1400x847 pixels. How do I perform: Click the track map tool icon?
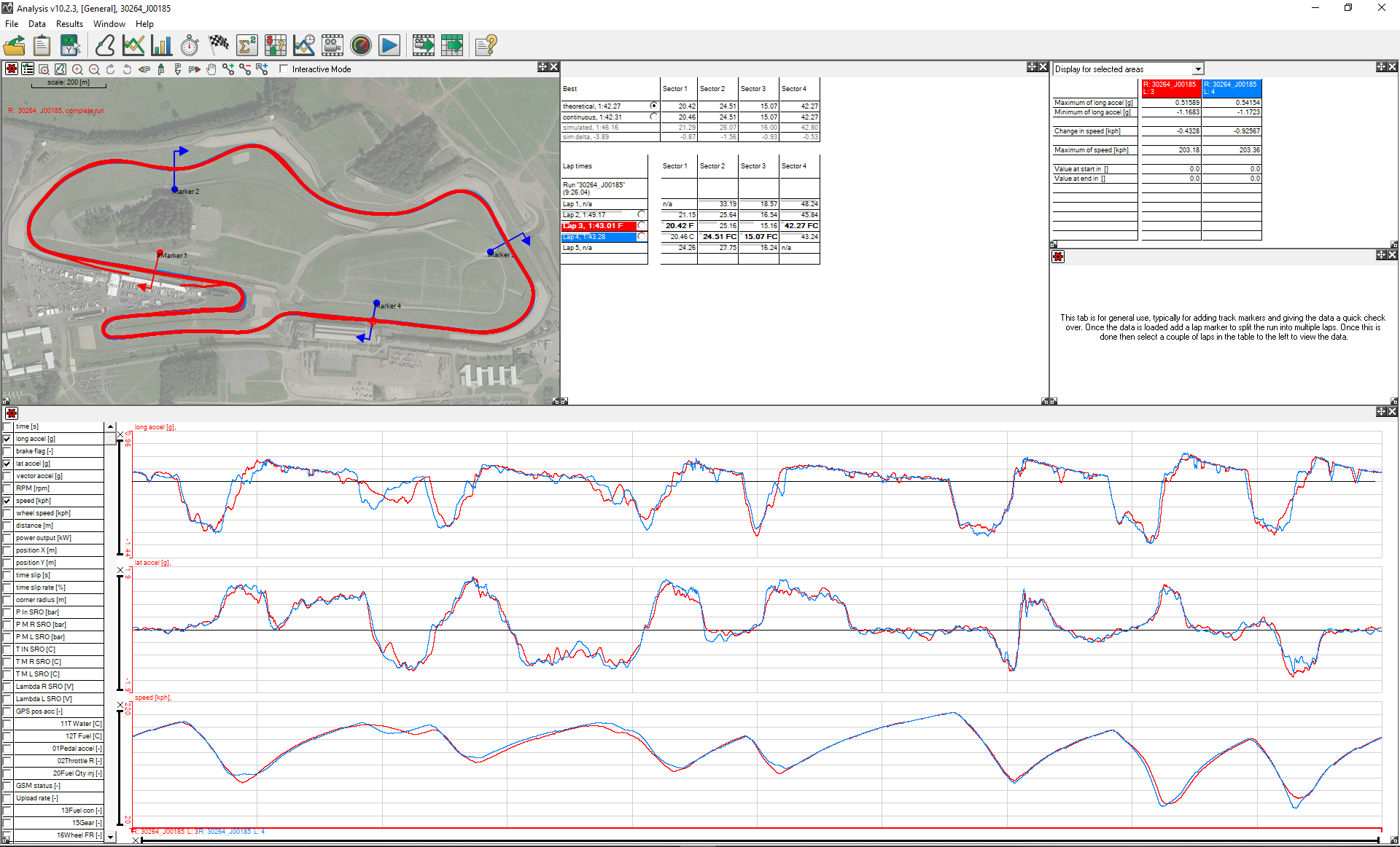(x=104, y=46)
